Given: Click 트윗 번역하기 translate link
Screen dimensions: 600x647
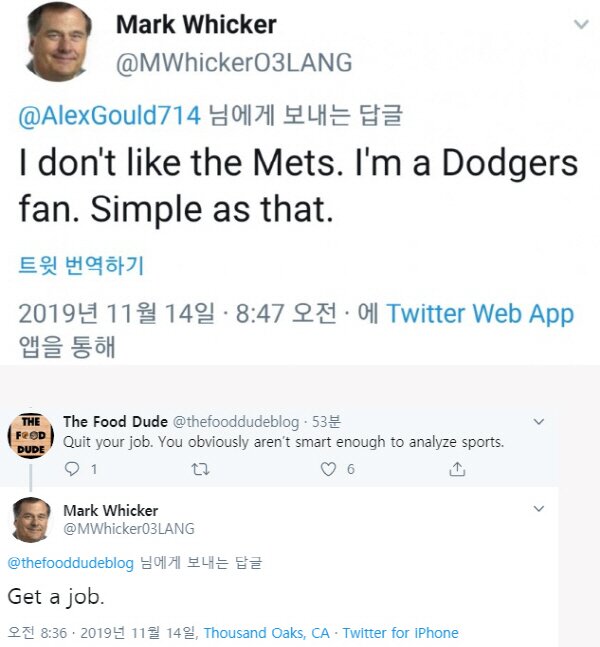Looking at the screenshot, I should (81, 265).
